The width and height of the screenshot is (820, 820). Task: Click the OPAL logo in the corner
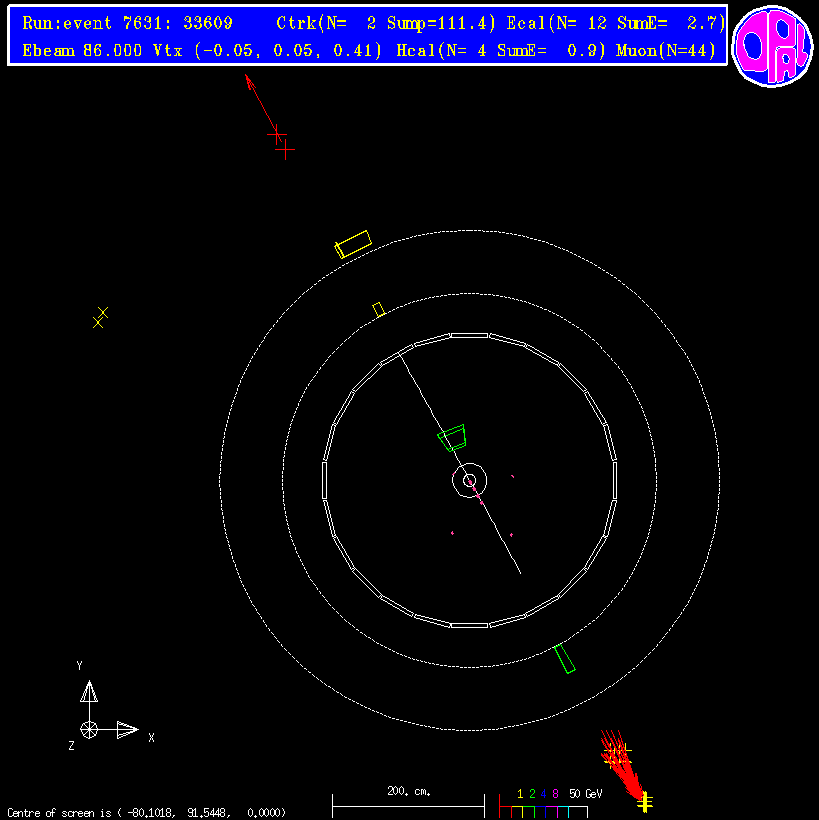point(772,45)
